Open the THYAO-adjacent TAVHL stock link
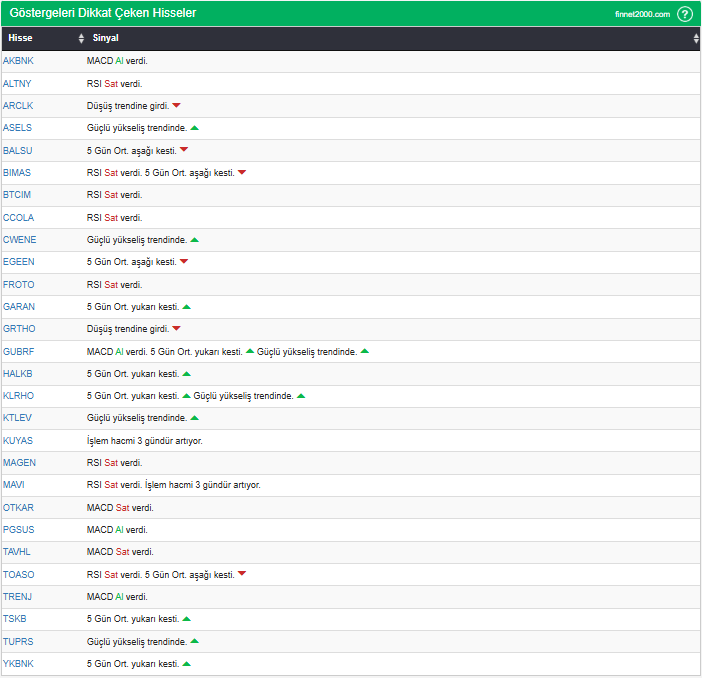Viewport: 702px width, 678px height. point(18,552)
